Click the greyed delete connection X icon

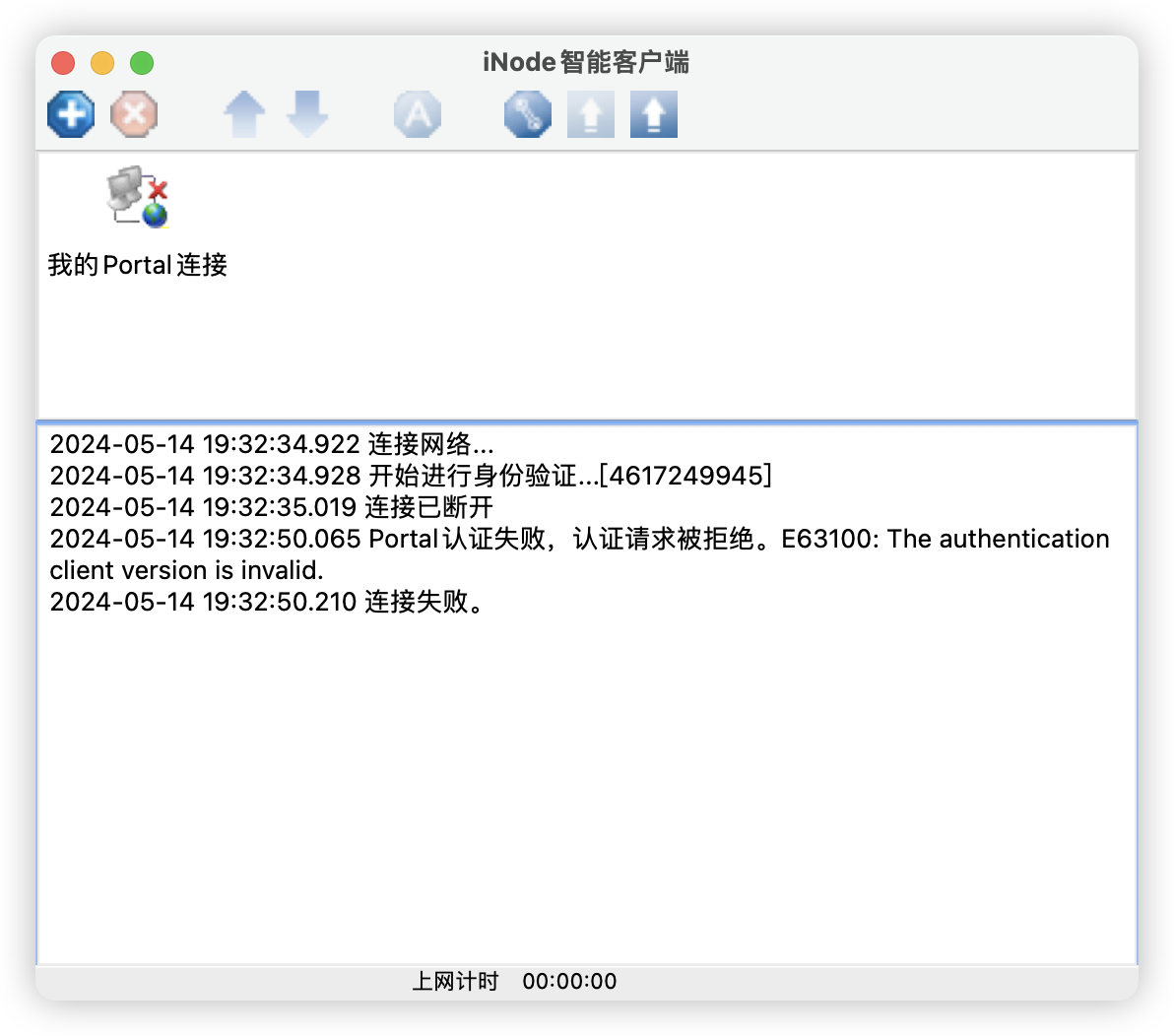point(134,114)
